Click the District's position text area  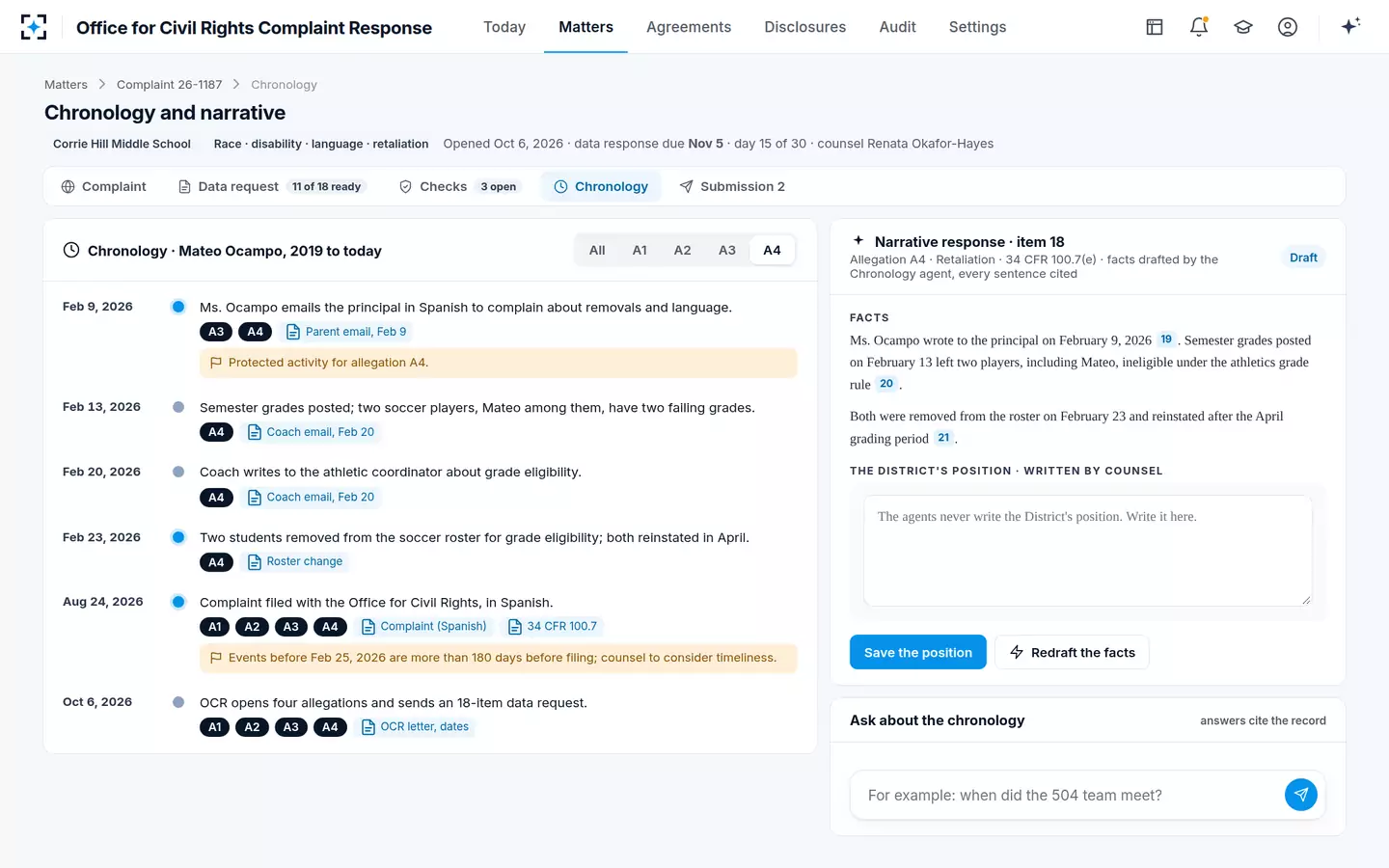click(1088, 551)
